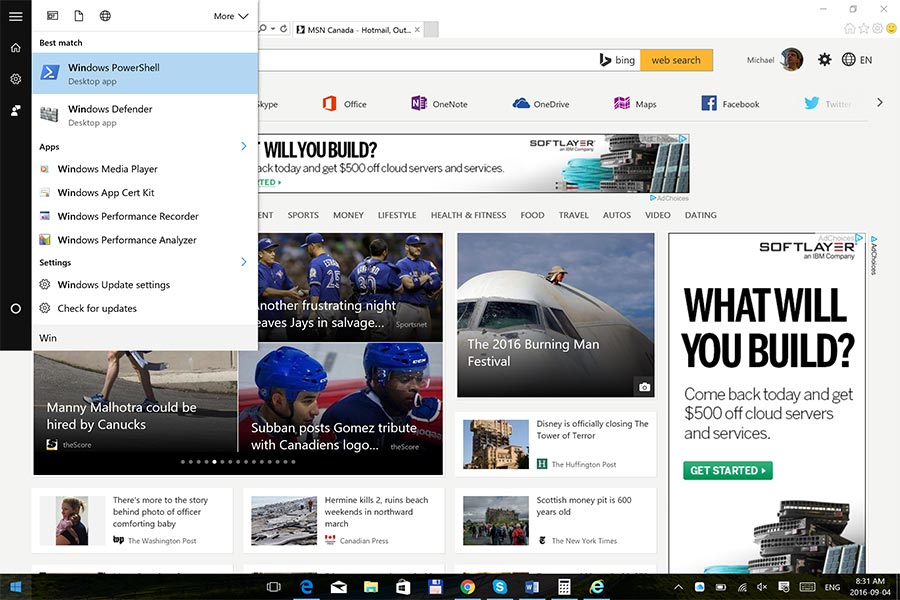Open the hamburger menu in search panel
Screen dimensions: 900x600
(15, 16)
